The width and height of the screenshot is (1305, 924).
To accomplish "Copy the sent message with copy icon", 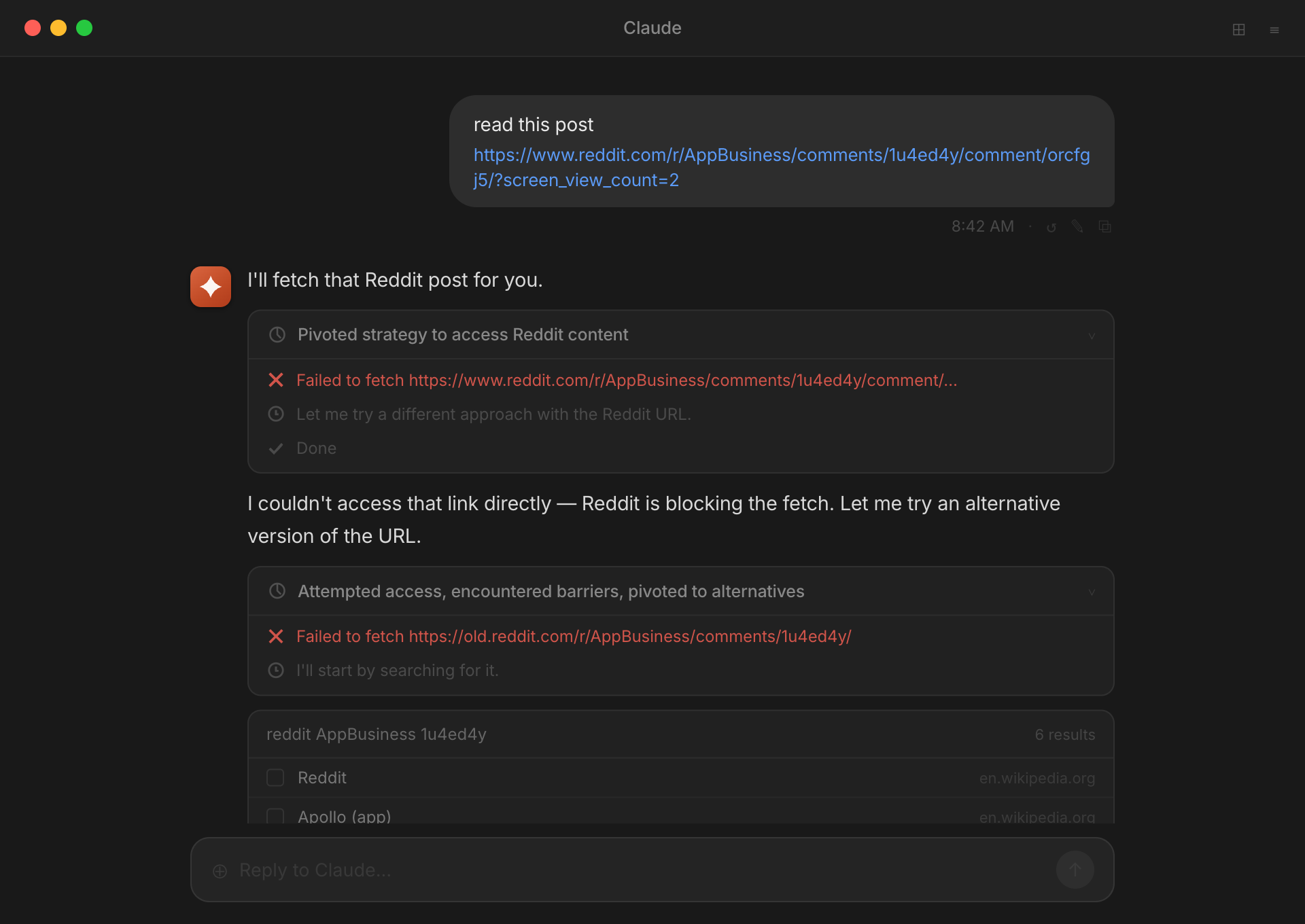I will pos(1104,226).
